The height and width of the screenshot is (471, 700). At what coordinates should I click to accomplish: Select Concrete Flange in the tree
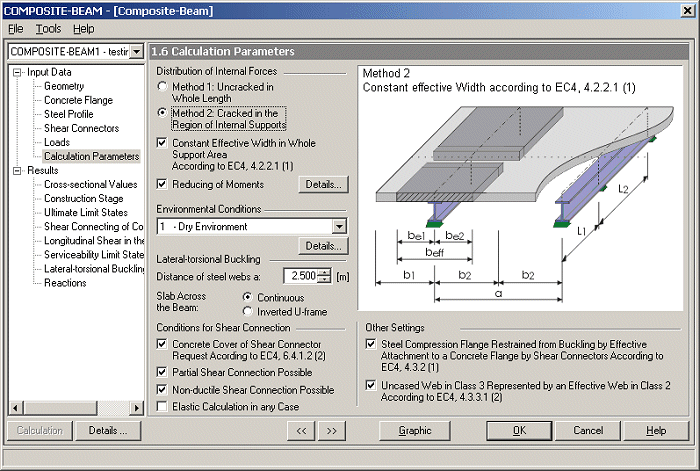tap(78, 100)
